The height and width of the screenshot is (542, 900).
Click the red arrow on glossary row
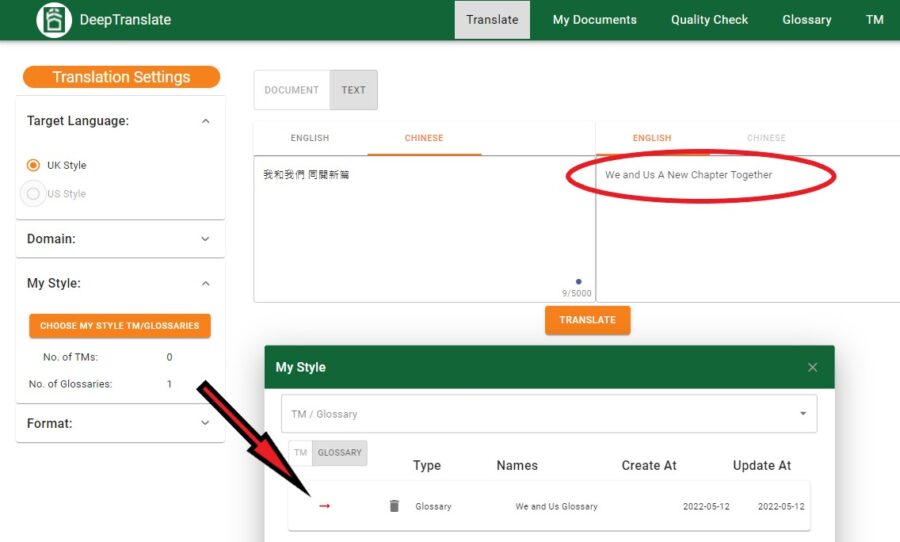(x=324, y=506)
